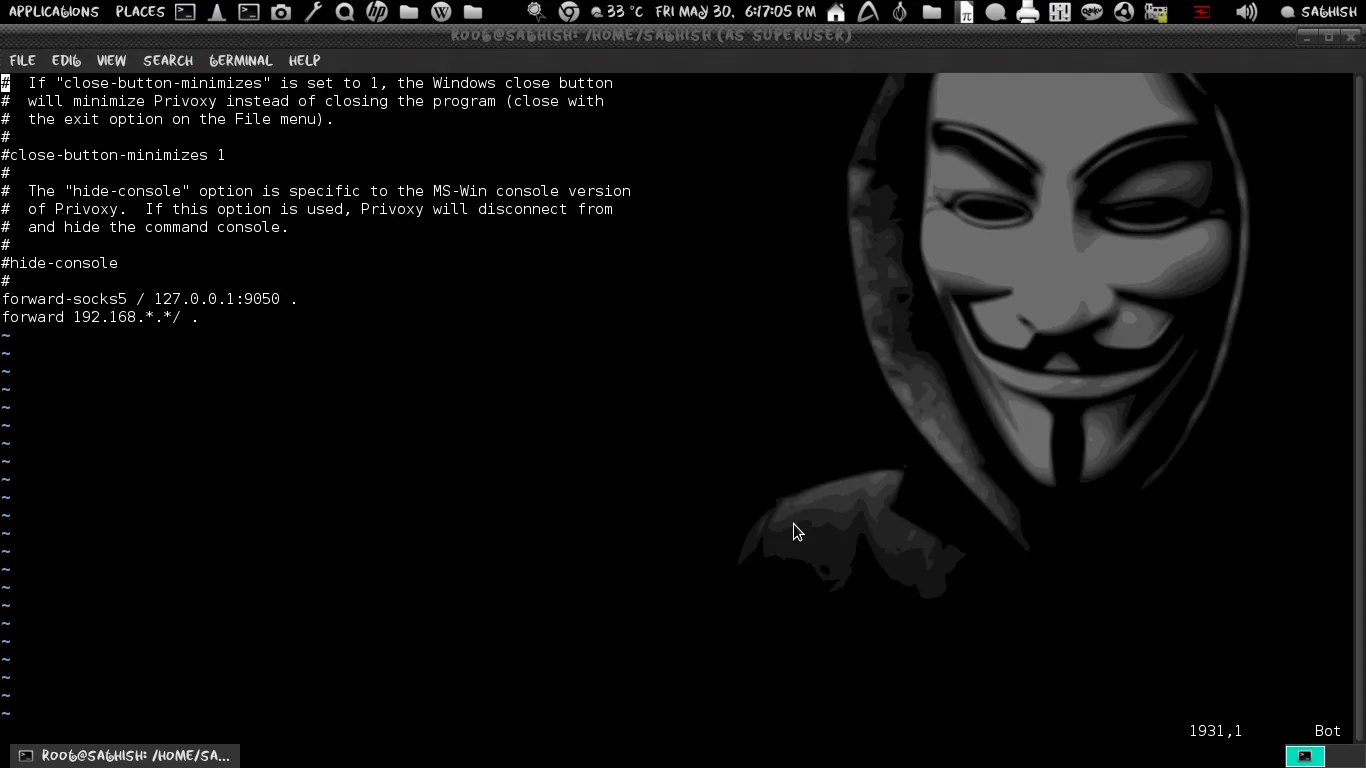Click the round aperture icon
The height and width of the screenshot is (768, 1366).
[x=1124, y=12]
